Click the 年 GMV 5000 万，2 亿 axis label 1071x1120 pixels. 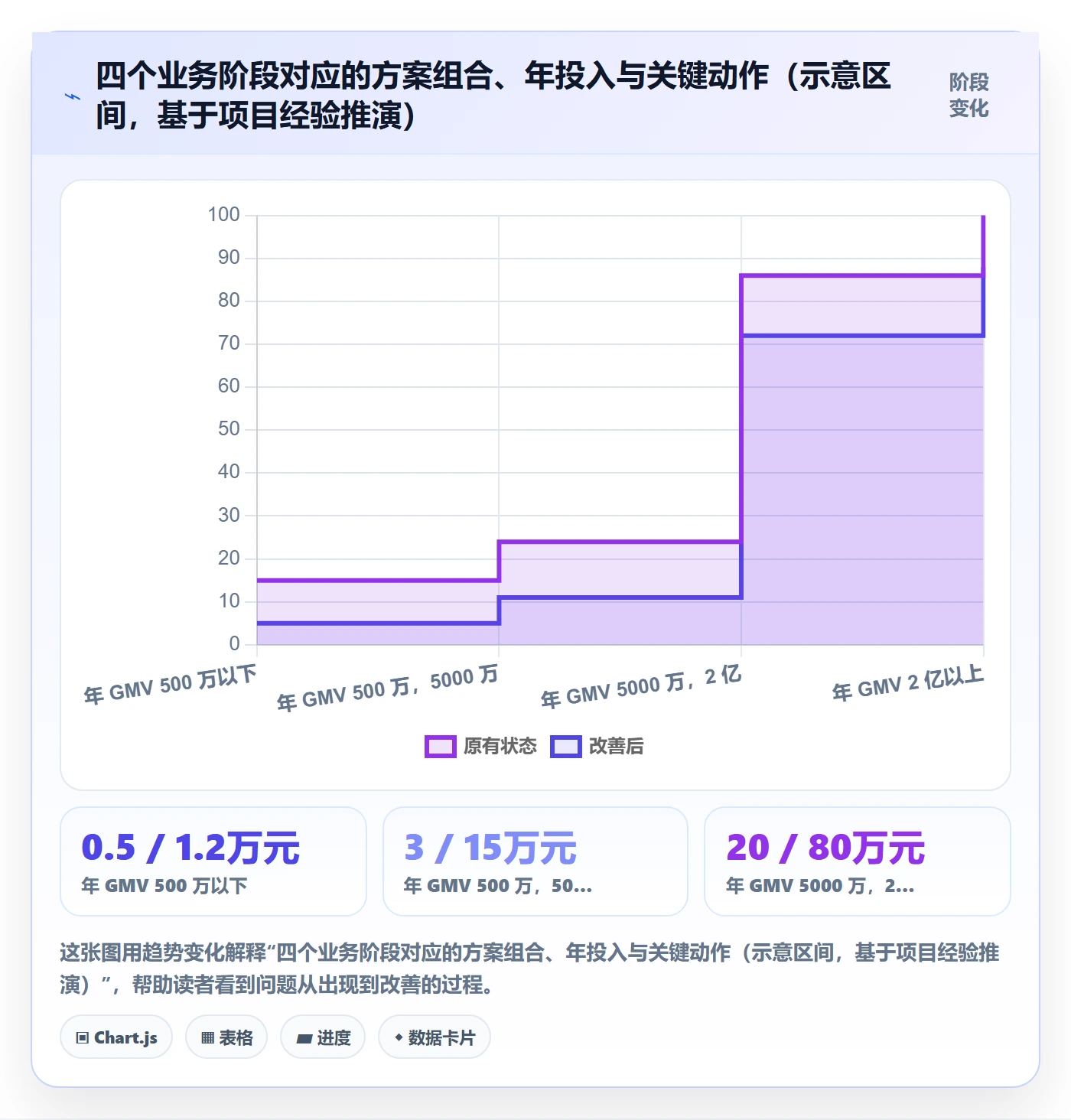tap(641, 686)
